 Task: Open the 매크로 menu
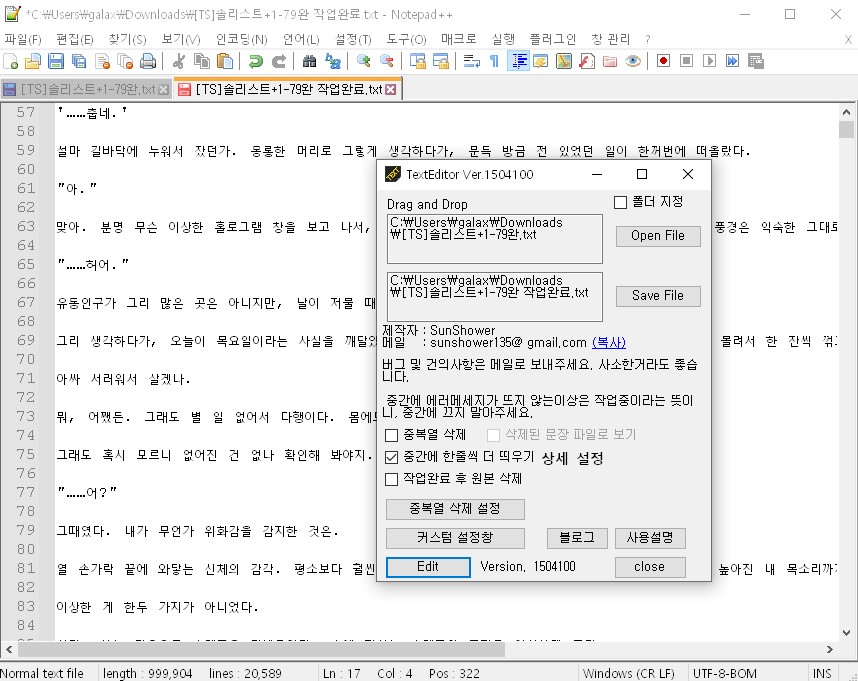point(459,39)
